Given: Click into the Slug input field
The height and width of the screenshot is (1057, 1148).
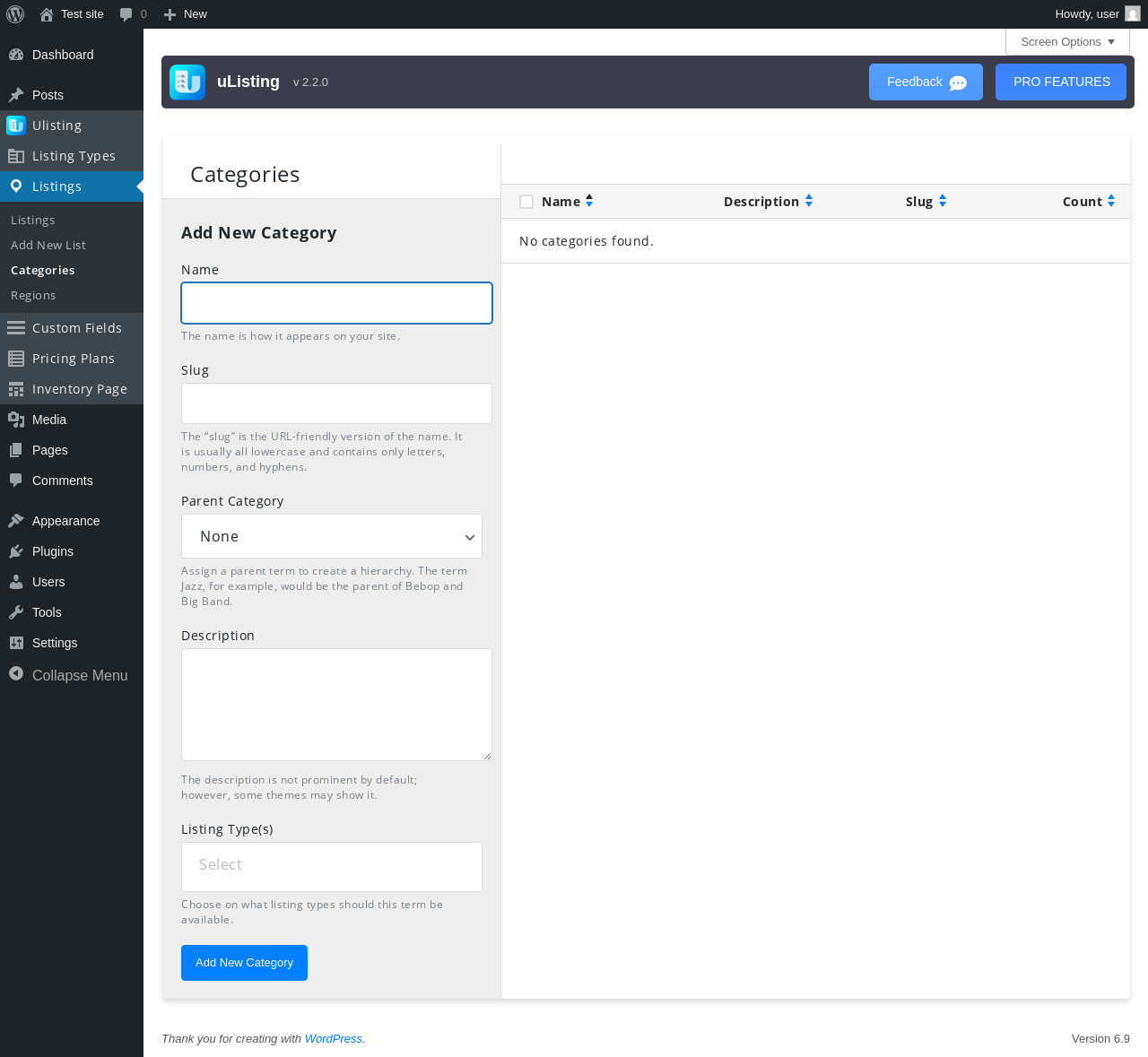Looking at the screenshot, I should (x=336, y=403).
